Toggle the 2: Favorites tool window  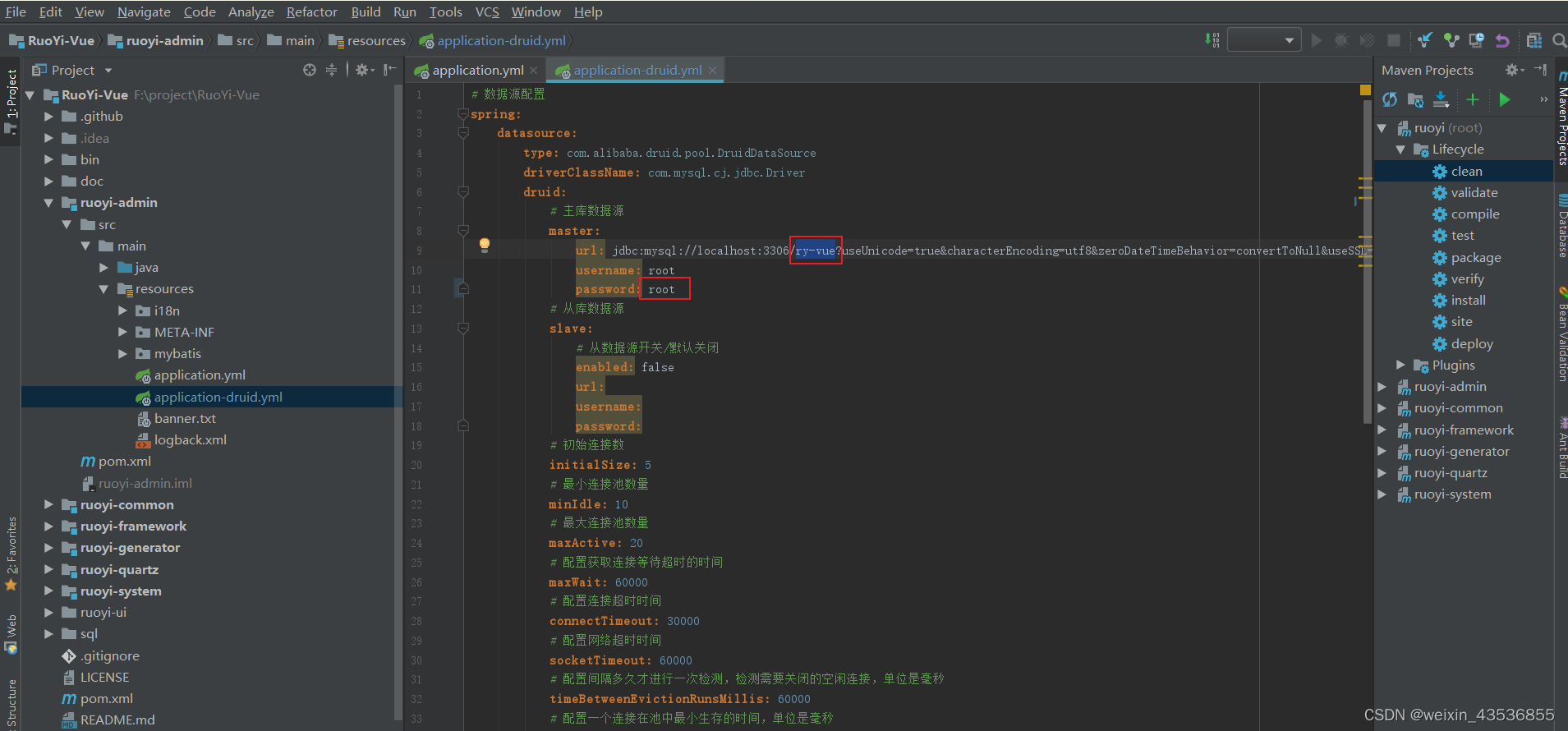point(11,553)
